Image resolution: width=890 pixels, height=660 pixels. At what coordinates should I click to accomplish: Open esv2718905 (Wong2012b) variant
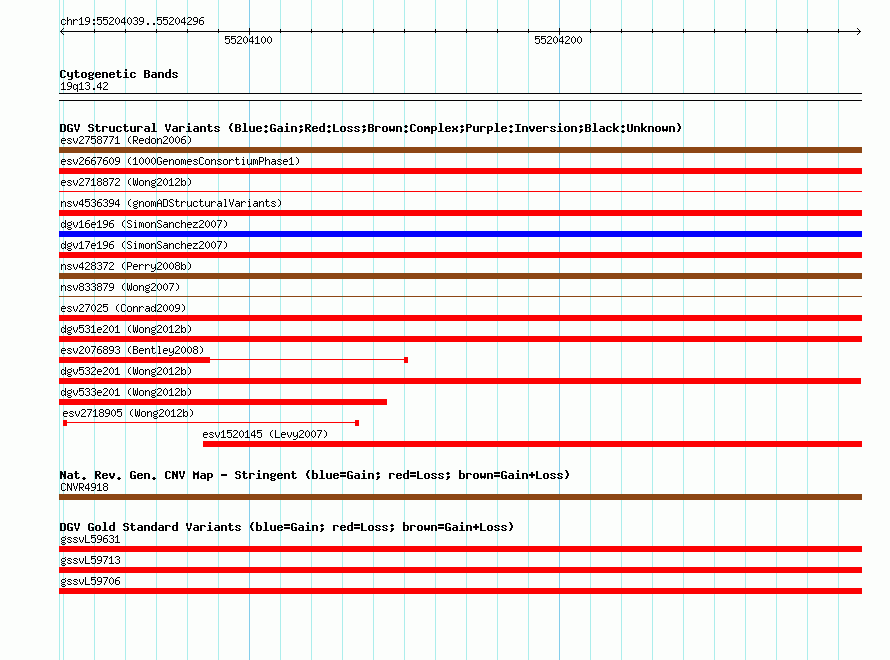click(x=128, y=413)
